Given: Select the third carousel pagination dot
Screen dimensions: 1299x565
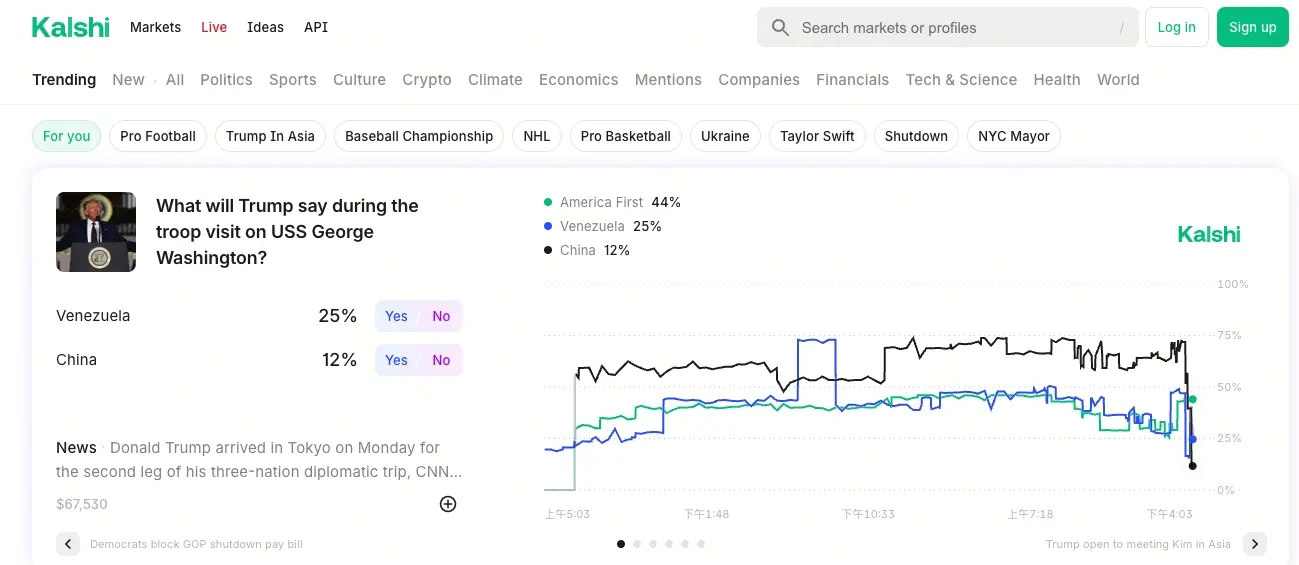Looking at the screenshot, I should [653, 544].
